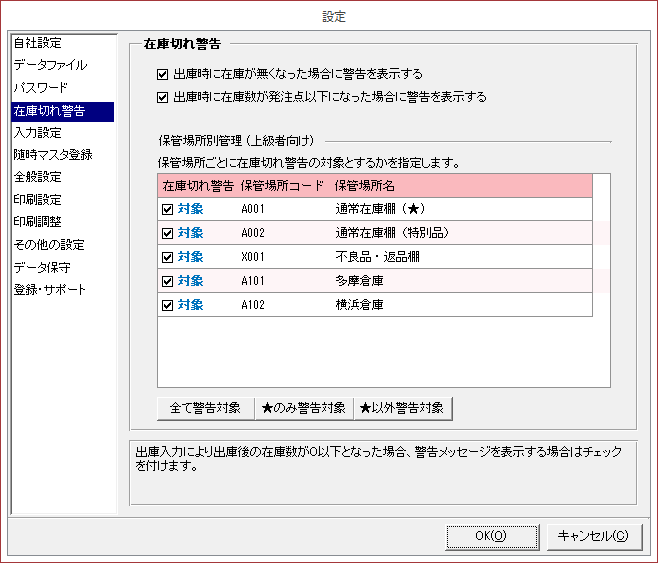Confirm settings with the OK(O) button
The image size is (658, 563).
[x=492, y=536]
